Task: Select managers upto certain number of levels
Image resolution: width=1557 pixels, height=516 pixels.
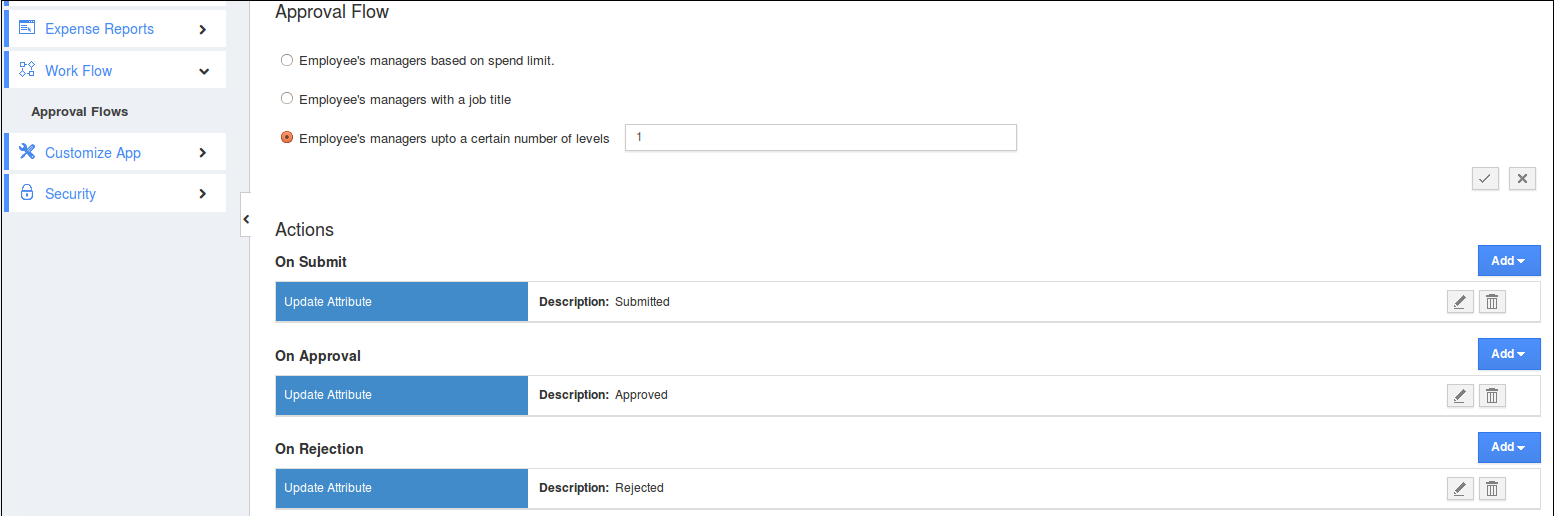Action: tap(287, 138)
